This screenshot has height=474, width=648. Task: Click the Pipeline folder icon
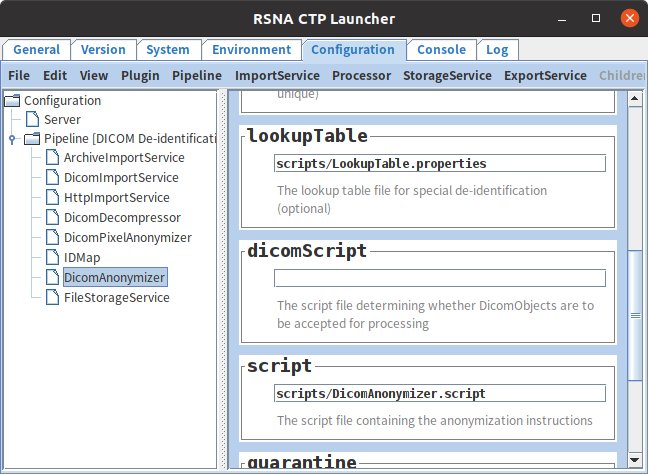tap(32, 138)
